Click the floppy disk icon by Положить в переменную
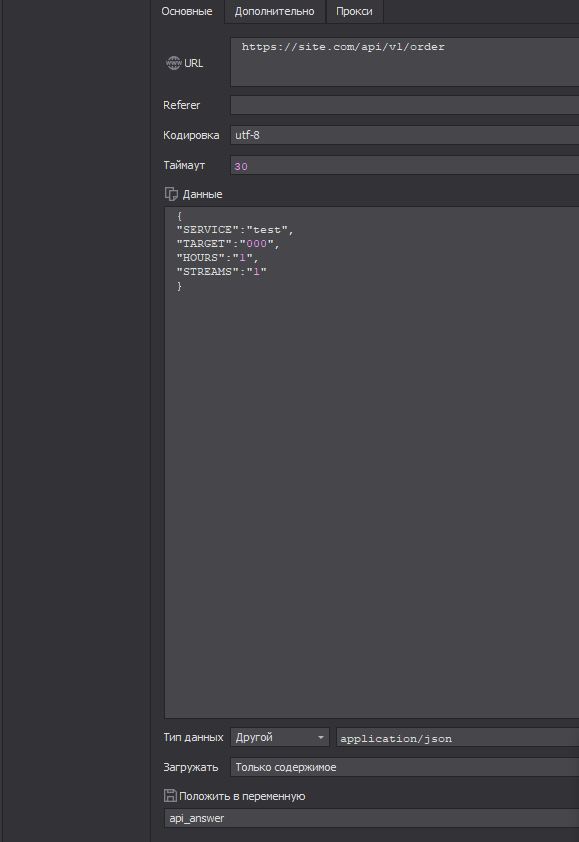Screen dimensions: 579x842 coord(170,796)
